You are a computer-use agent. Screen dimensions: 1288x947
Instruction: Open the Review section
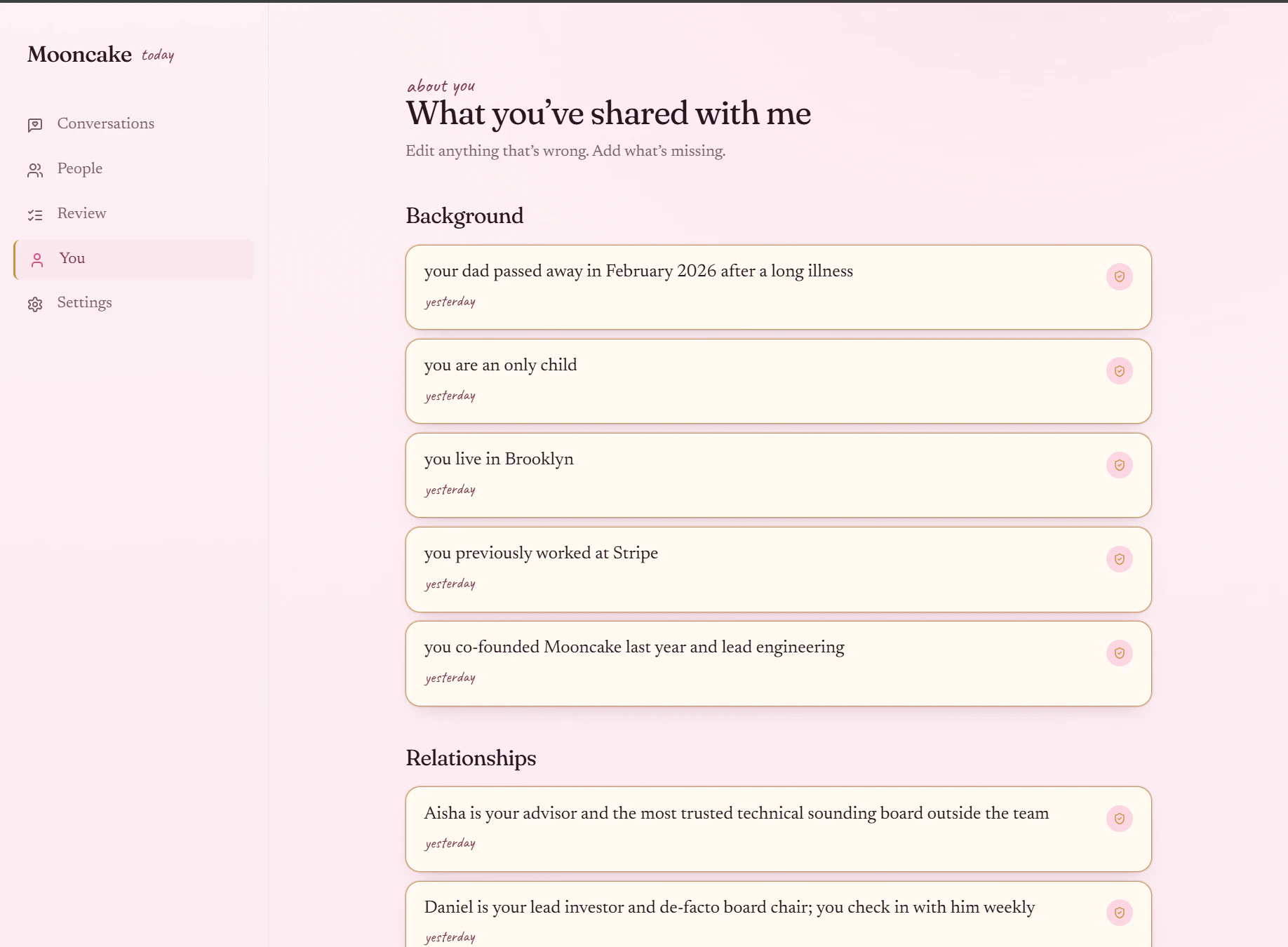[81, 214]
